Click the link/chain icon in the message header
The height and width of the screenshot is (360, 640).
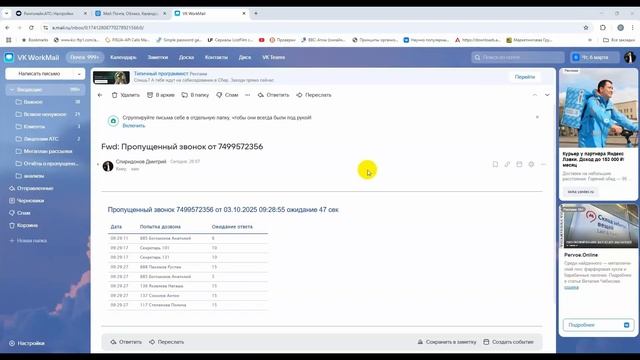[x=507, y=164]
